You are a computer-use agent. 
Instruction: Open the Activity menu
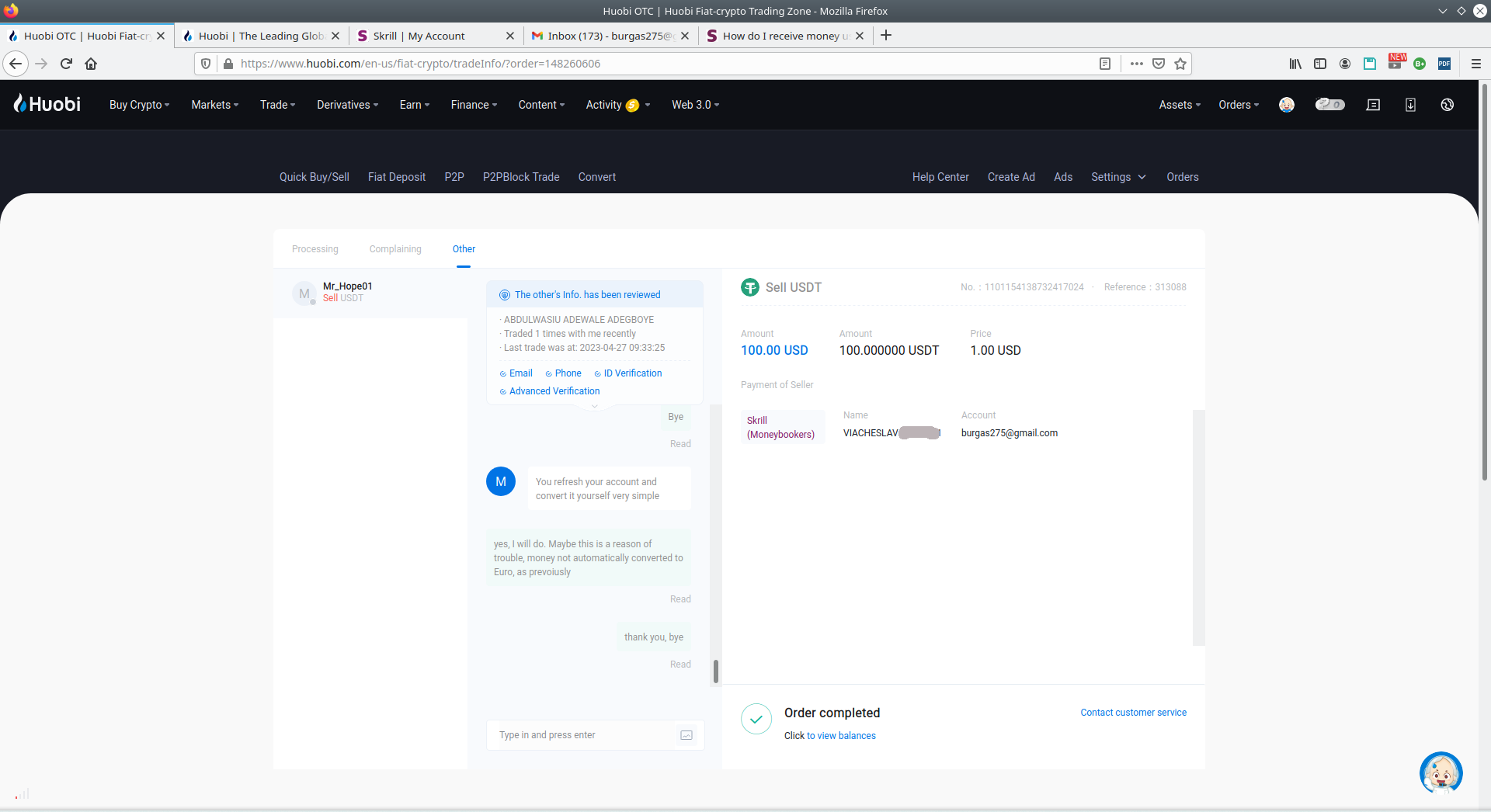coord(618,105)
